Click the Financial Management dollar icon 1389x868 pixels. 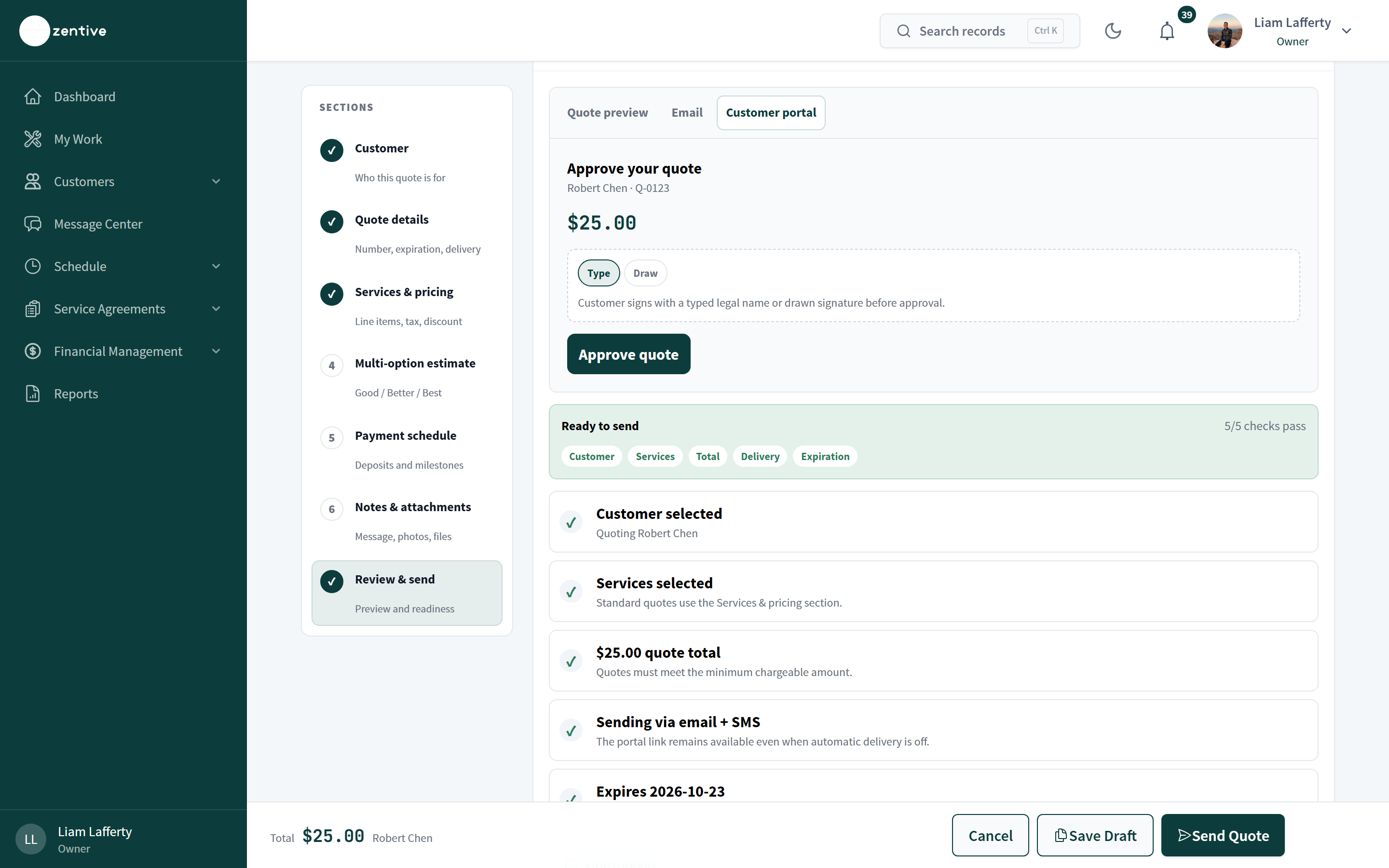(x=33, y=352)
